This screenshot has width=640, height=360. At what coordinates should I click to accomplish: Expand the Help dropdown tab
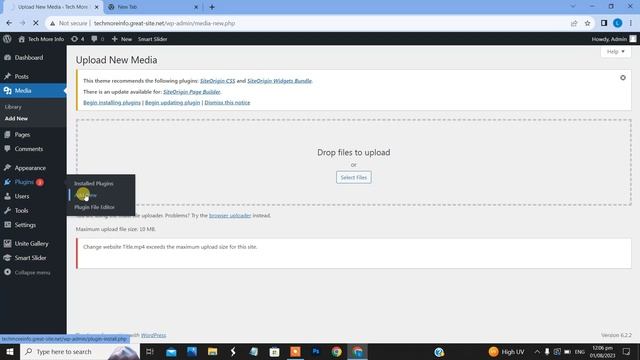pos(616,52)
